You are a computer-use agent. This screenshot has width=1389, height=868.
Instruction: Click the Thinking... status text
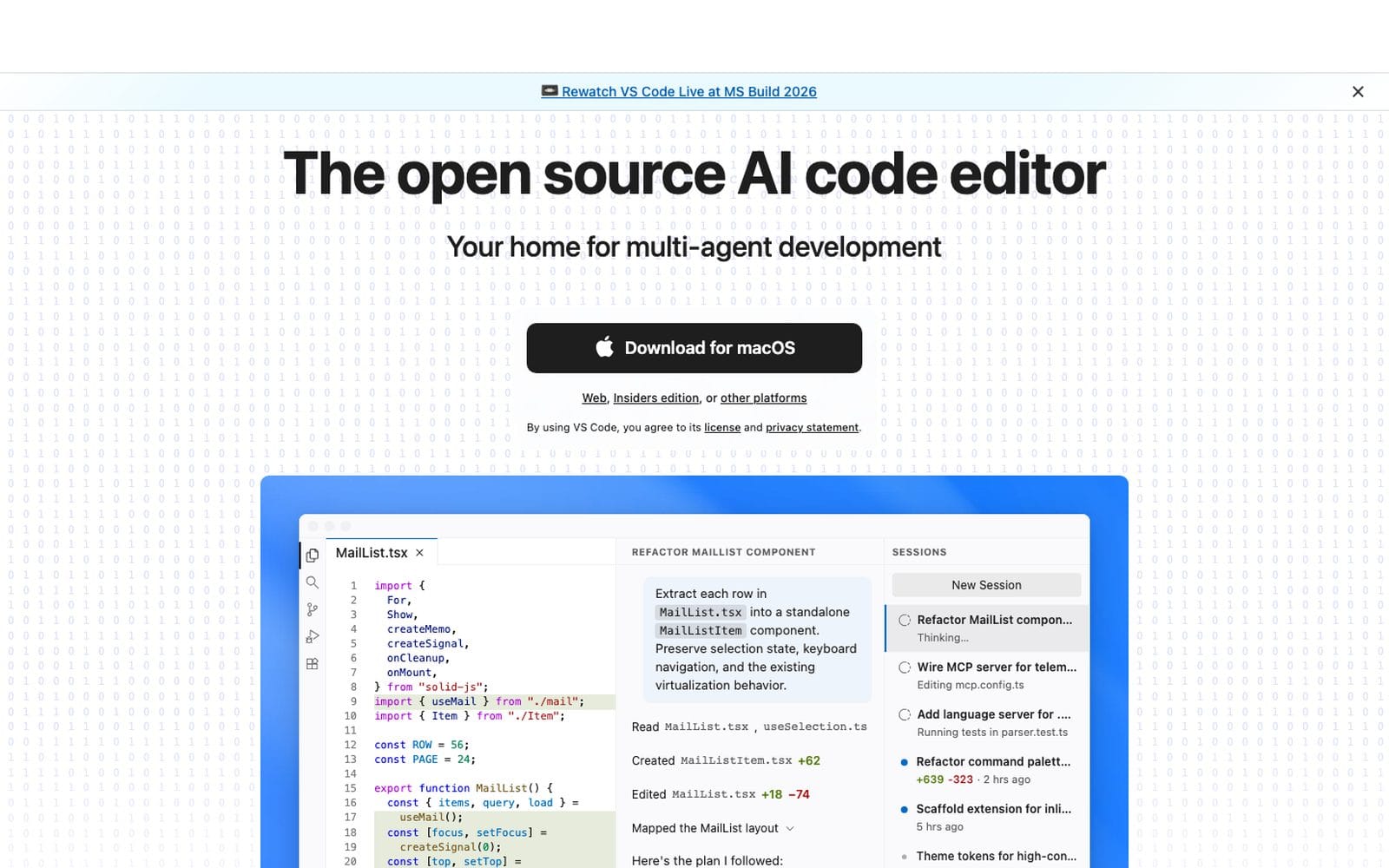click(943, 638)
